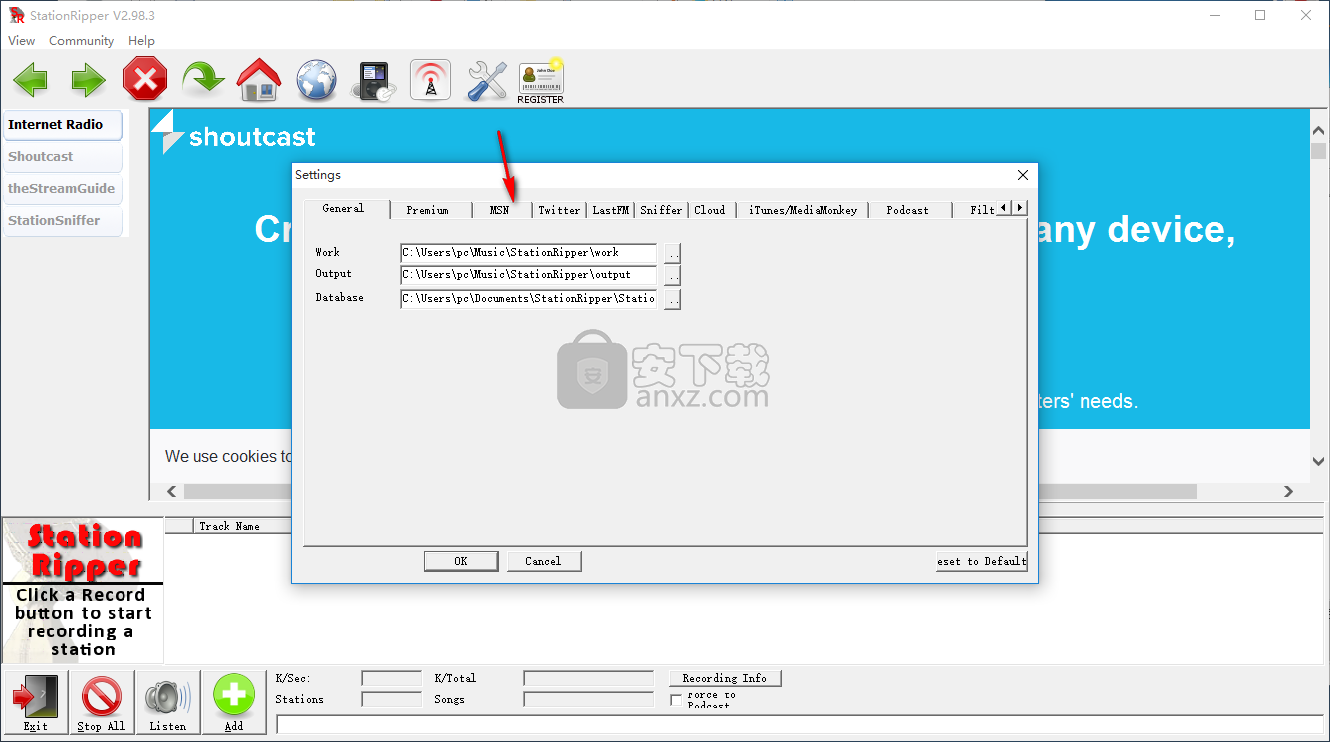Confirm settings with OK button
This screenshot has height=742, width=1330.
461,561
